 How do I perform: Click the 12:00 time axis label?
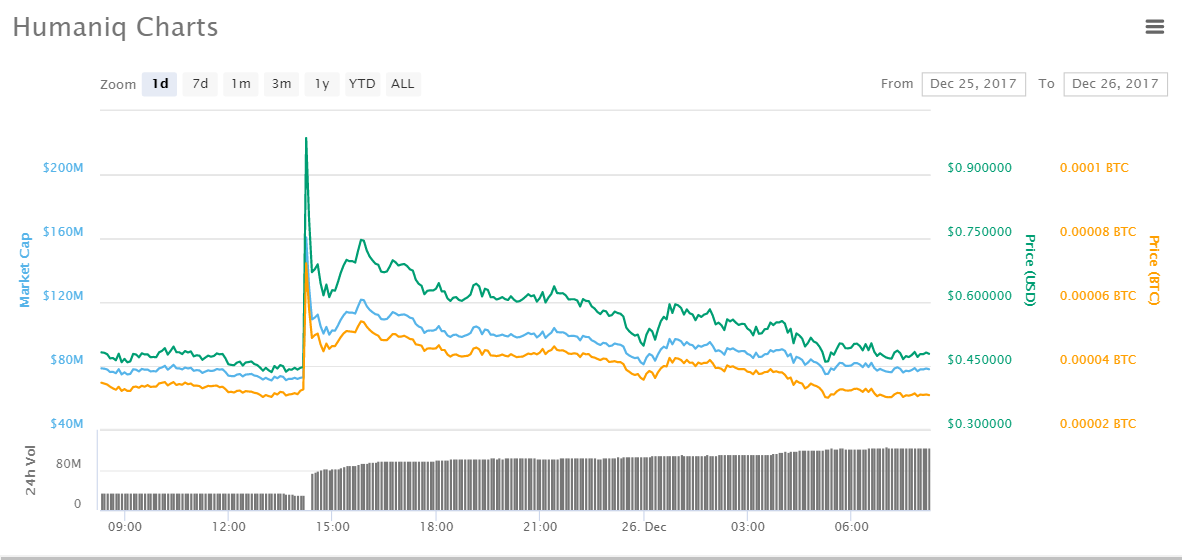tap(229, 526)
